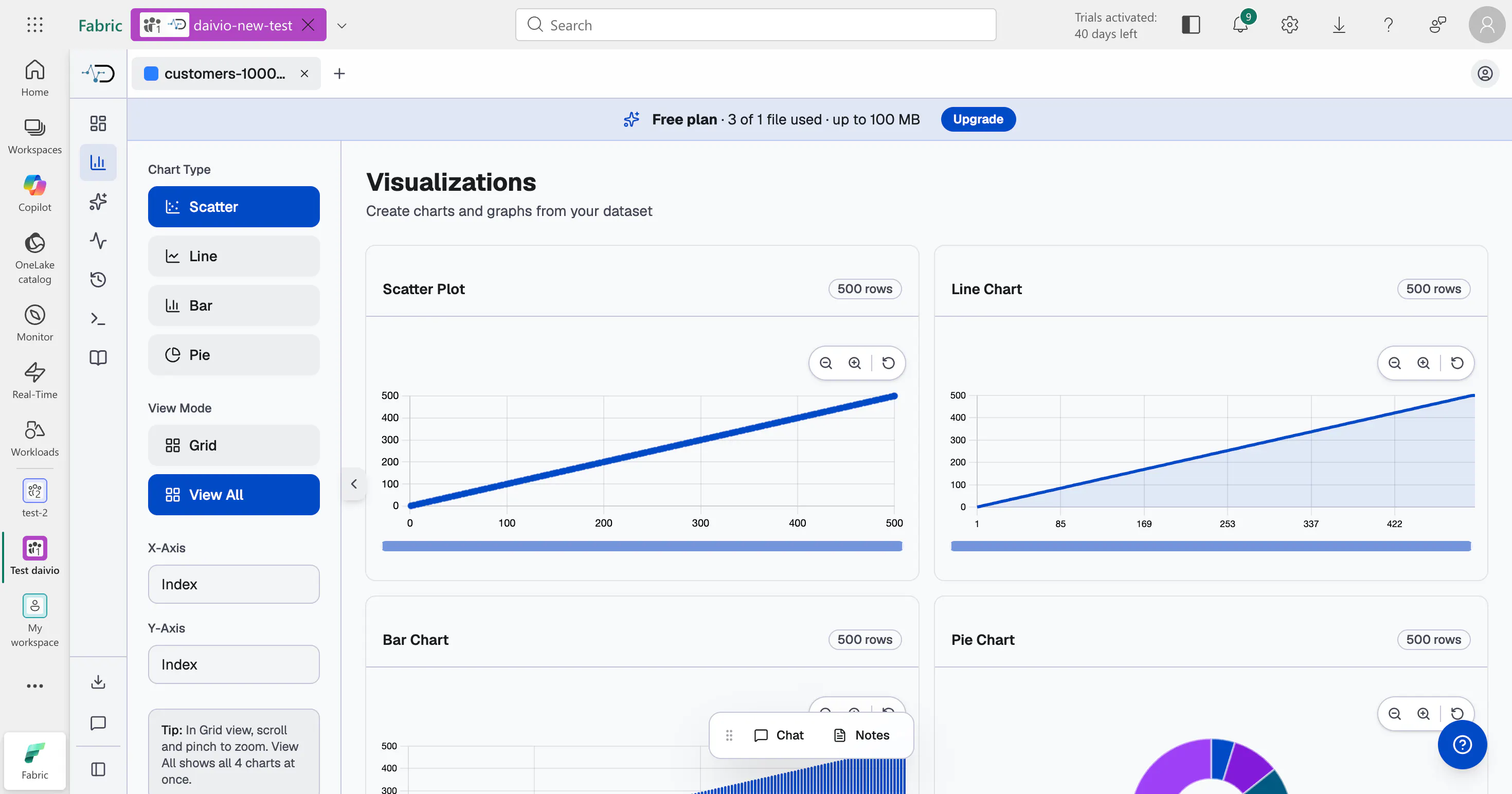The height and width of the screenshot is (794, 1512).
Task: Open the X-Axis column dropdown
Action: click(x=233, y=584)
